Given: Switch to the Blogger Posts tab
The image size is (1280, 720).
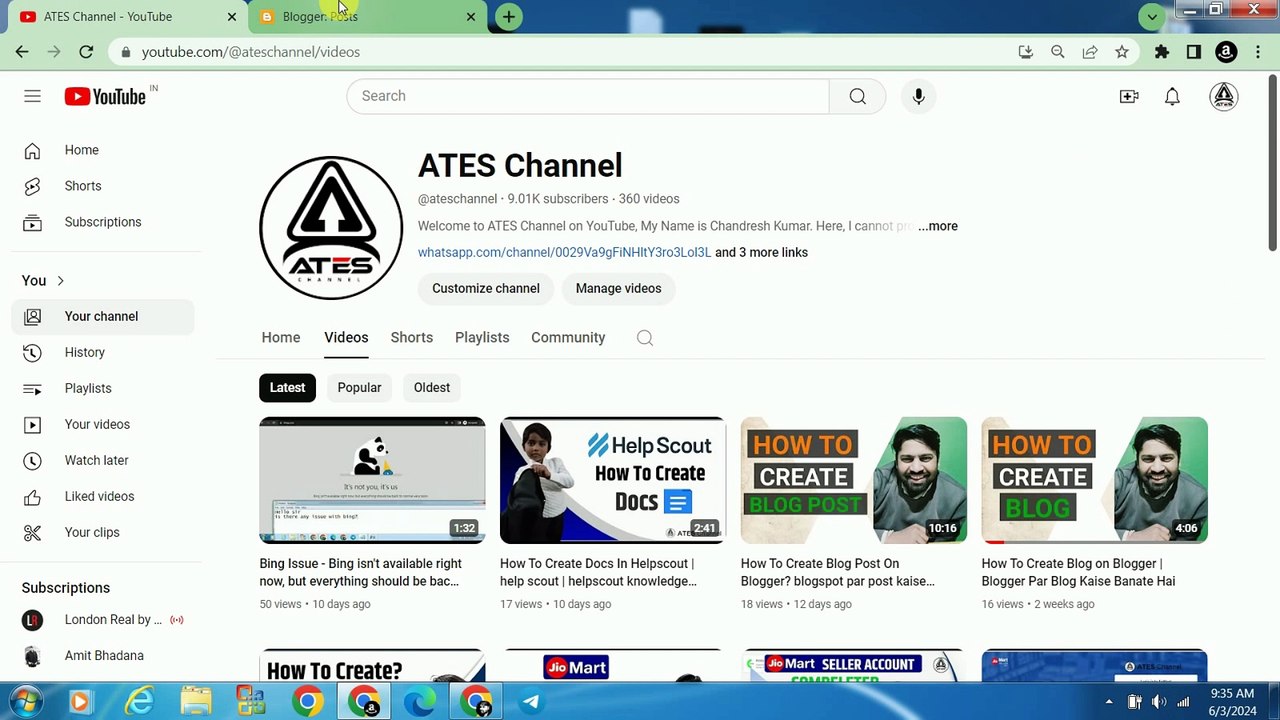Looking at the screenshot, I should (366, 17).
